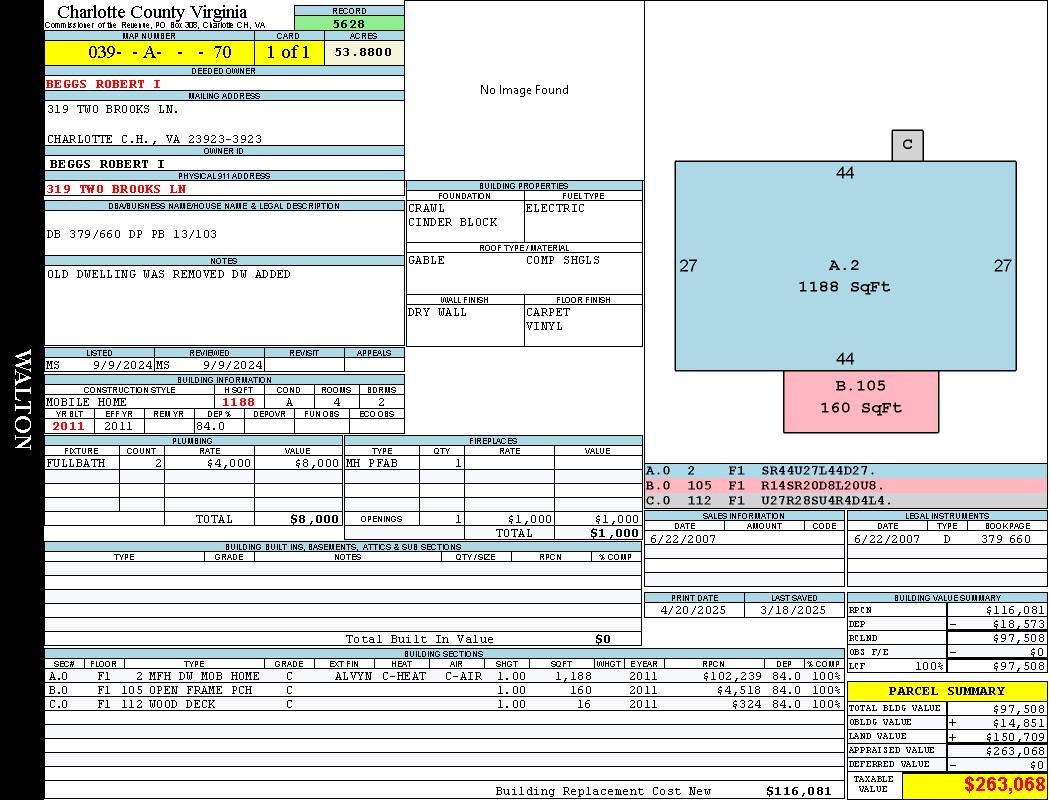Click RPCN value $4,518
This screenshot has height=800, width=1050.
click(740, 690)
